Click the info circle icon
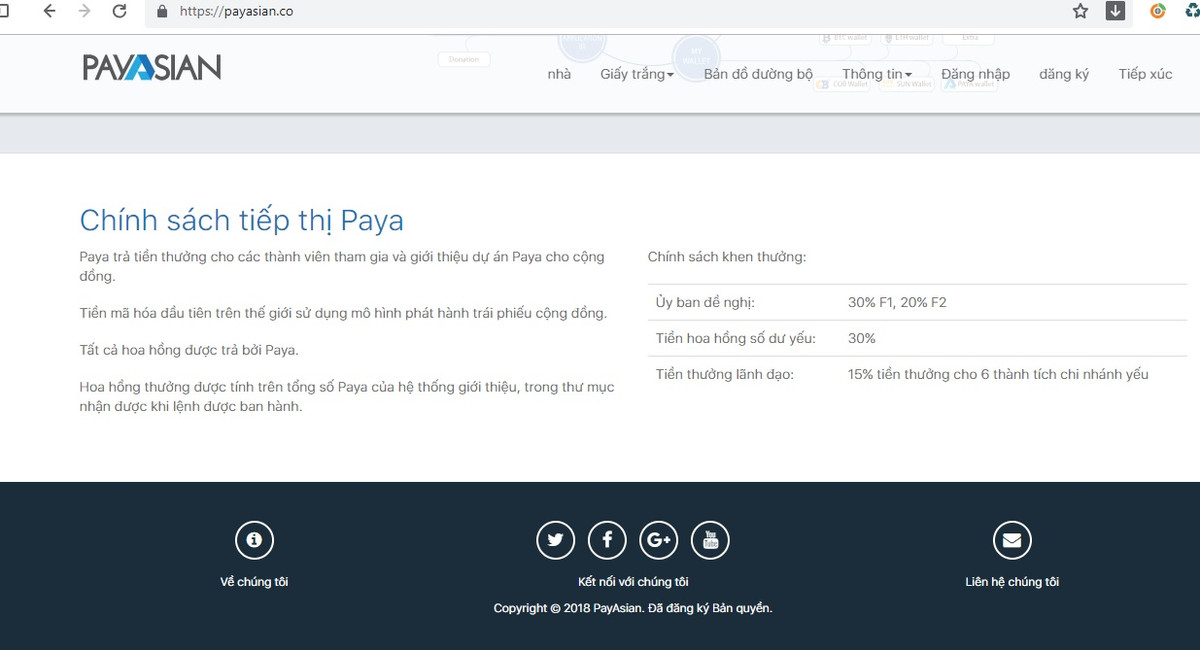1200x650 pixels. (254, 540)
